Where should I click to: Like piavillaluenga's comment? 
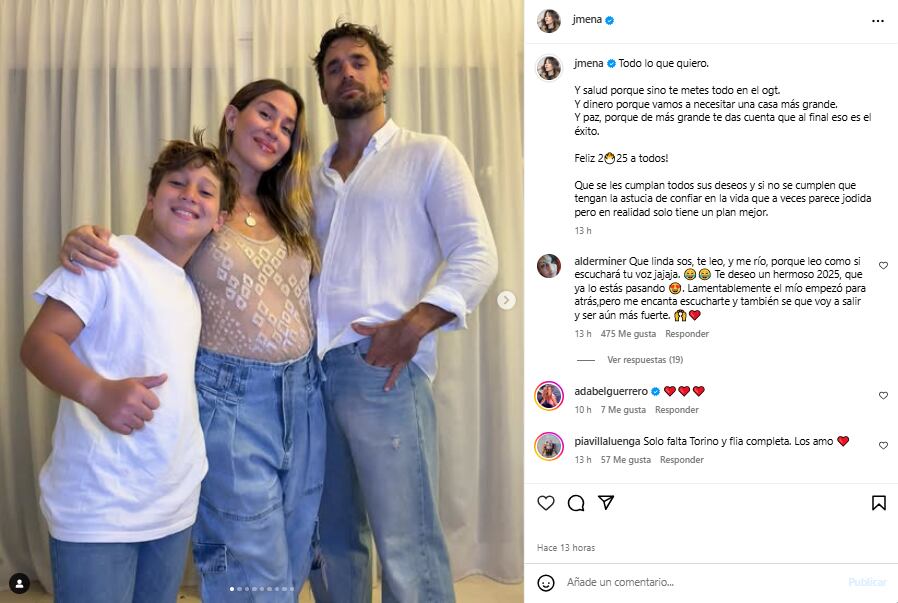pos(883,445)
